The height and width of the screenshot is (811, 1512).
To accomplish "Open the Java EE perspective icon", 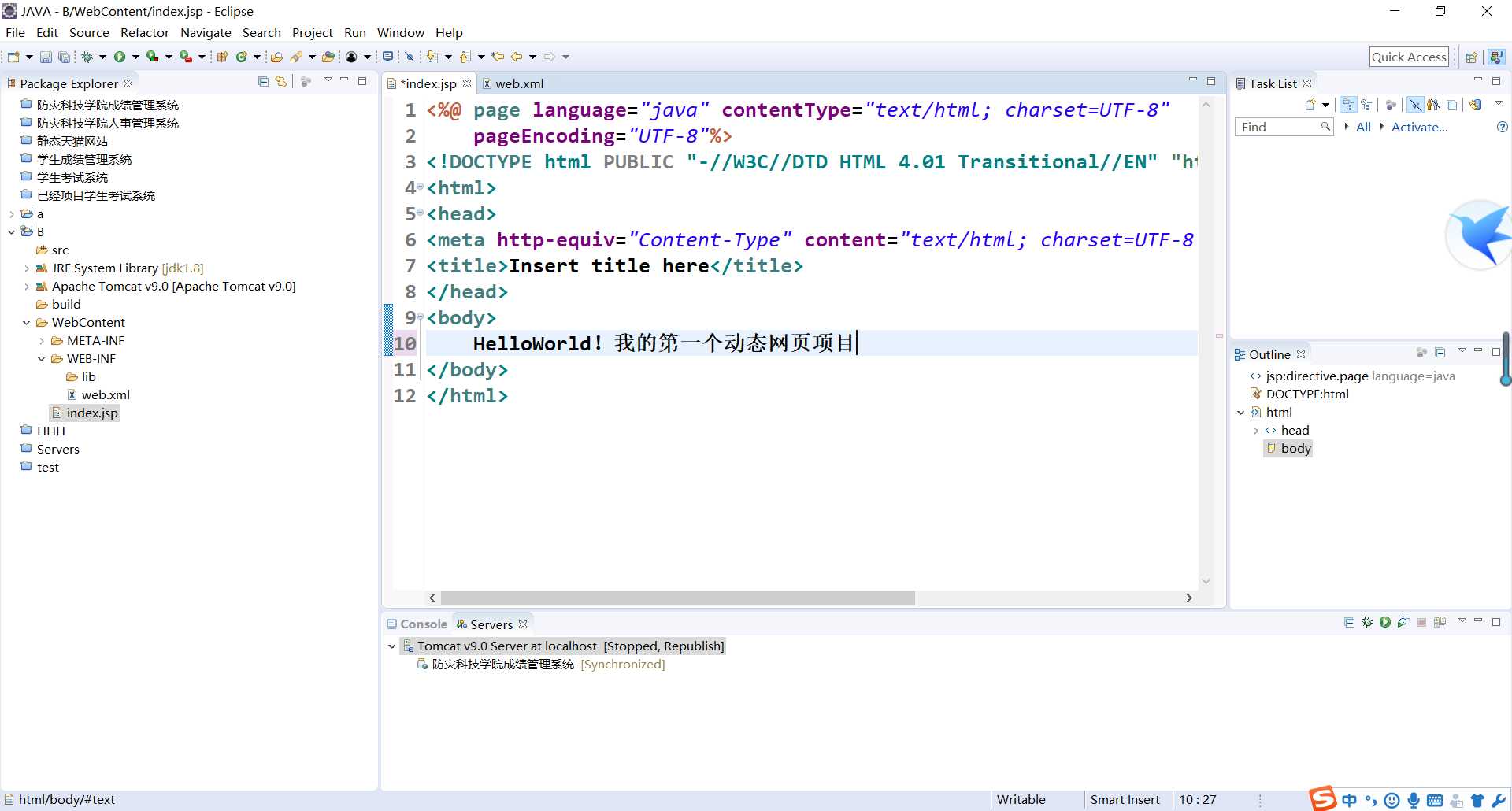I will point(1496,57).
